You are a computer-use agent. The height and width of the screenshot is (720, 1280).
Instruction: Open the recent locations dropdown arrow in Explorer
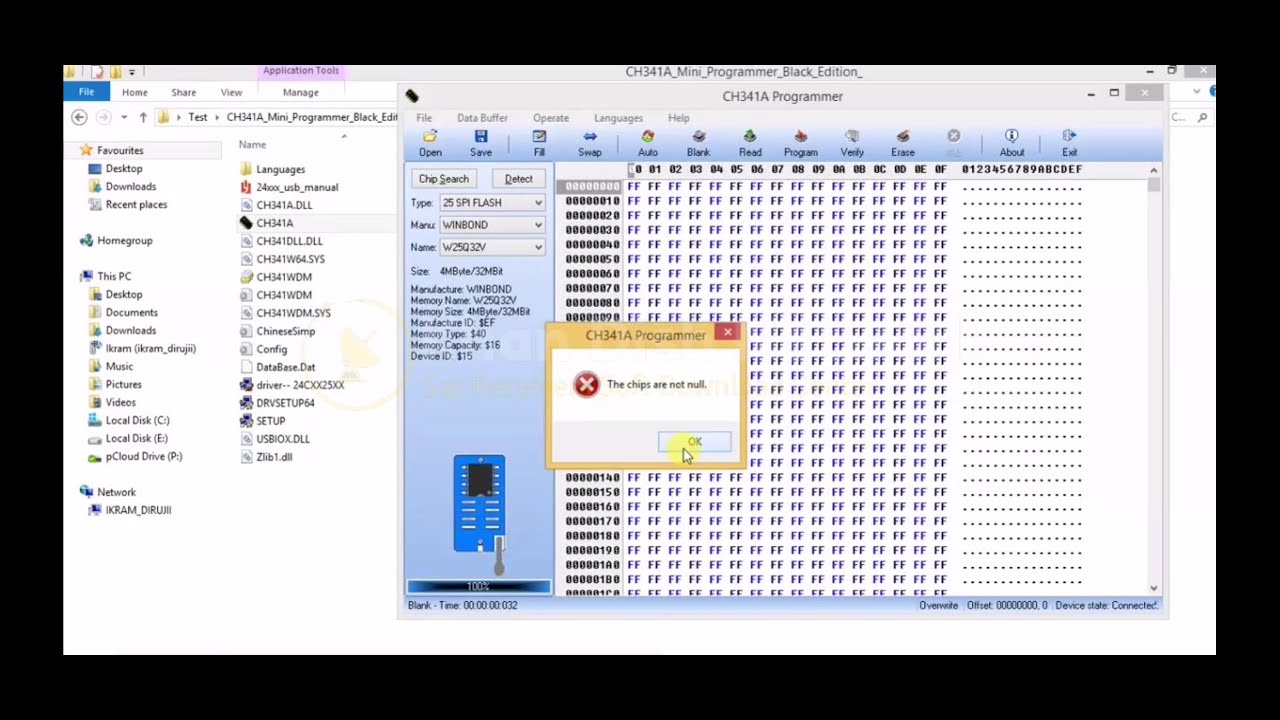point(124,117)
